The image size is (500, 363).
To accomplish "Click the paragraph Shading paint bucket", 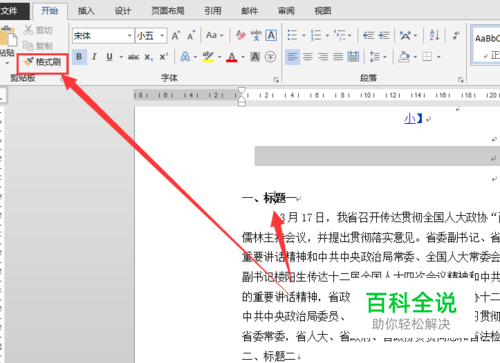I will click(404, 57).
